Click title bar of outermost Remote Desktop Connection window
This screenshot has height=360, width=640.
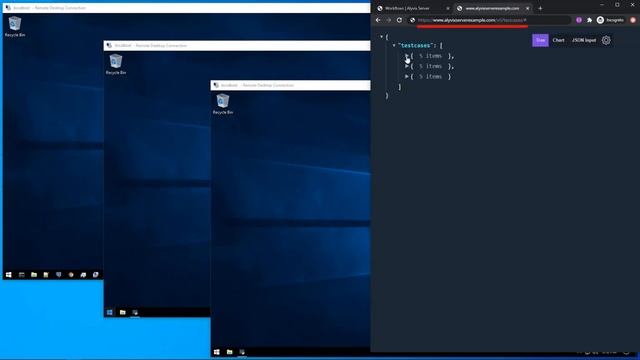tap(186, 8)
